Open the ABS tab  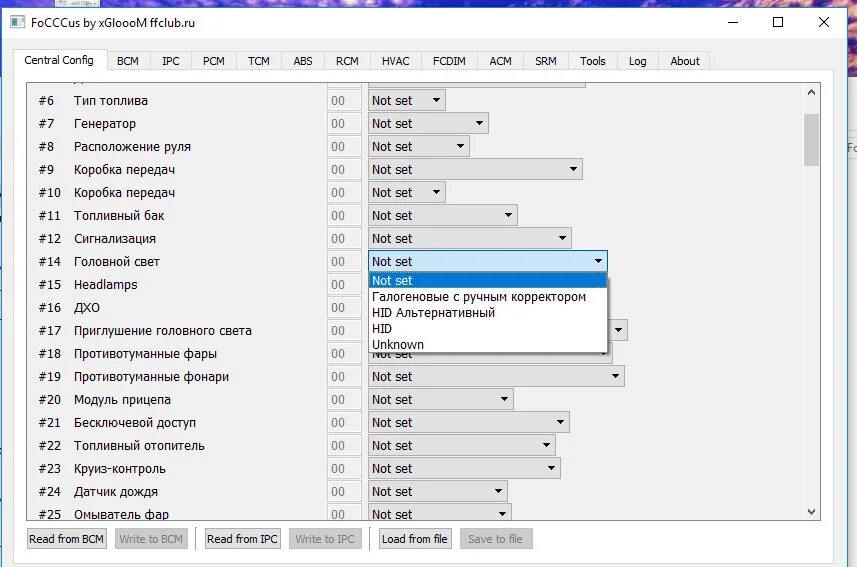coord(303,61)
